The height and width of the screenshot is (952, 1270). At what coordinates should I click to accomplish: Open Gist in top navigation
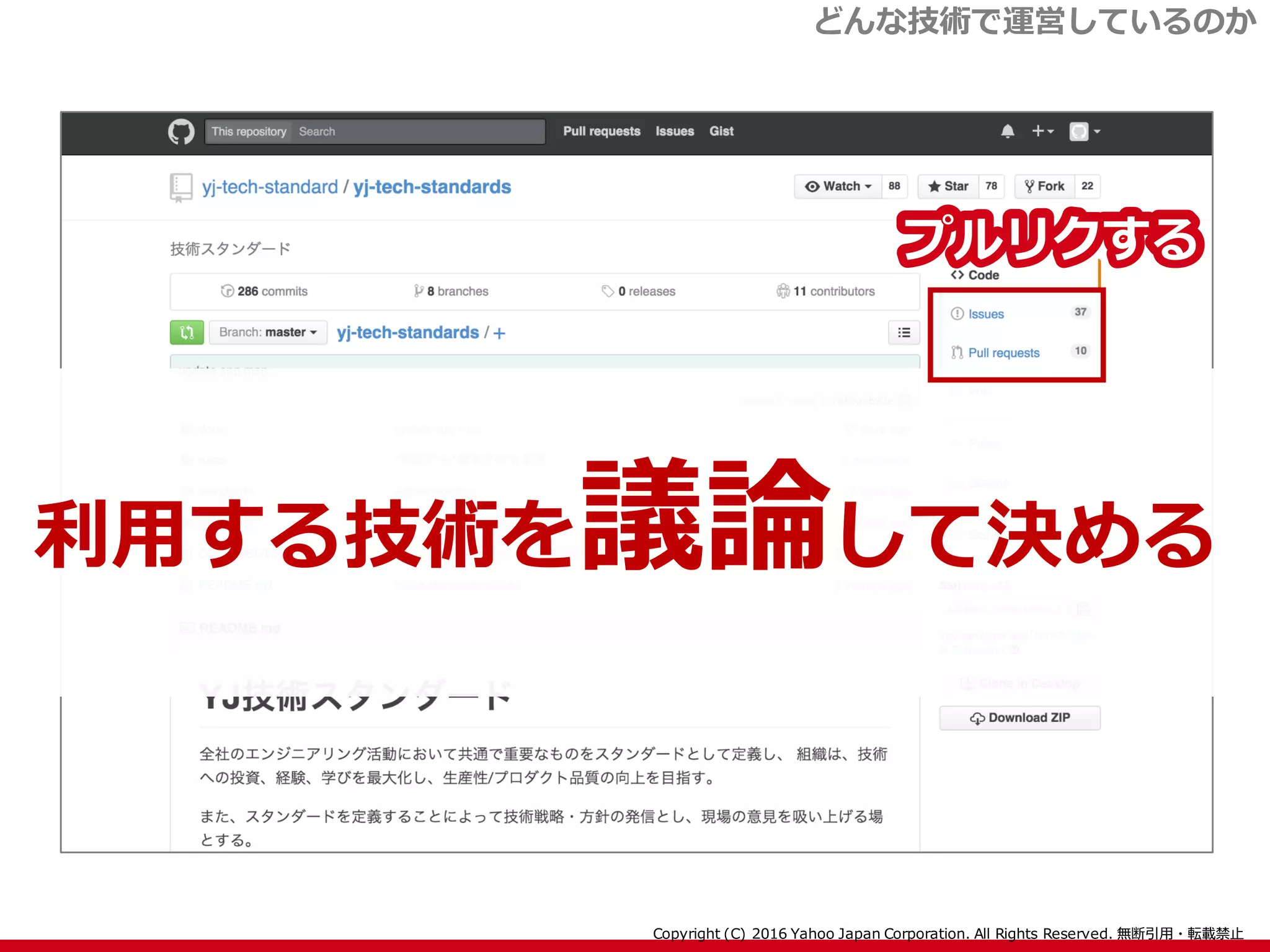pyautogui.click(x=721, y=131)
